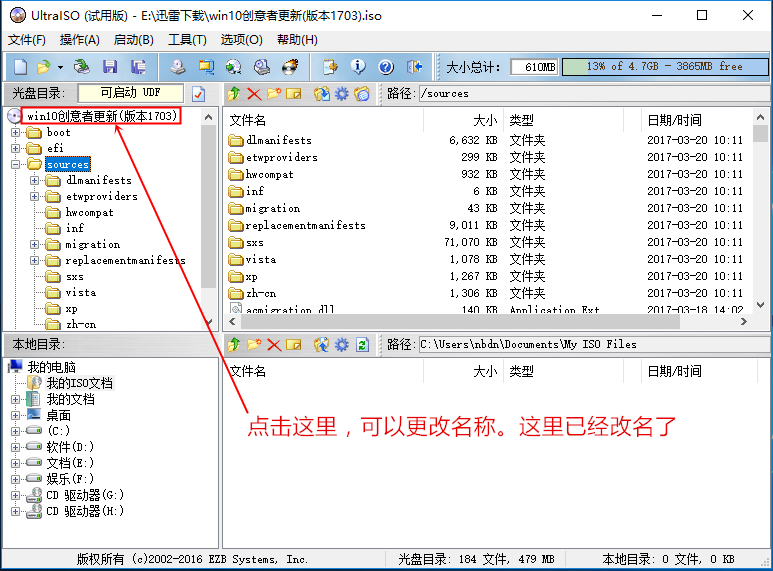Click the disc properties checkmark icon
This screenshot has width=773, height=571.
pyautogui.click(x=199, y=94)
